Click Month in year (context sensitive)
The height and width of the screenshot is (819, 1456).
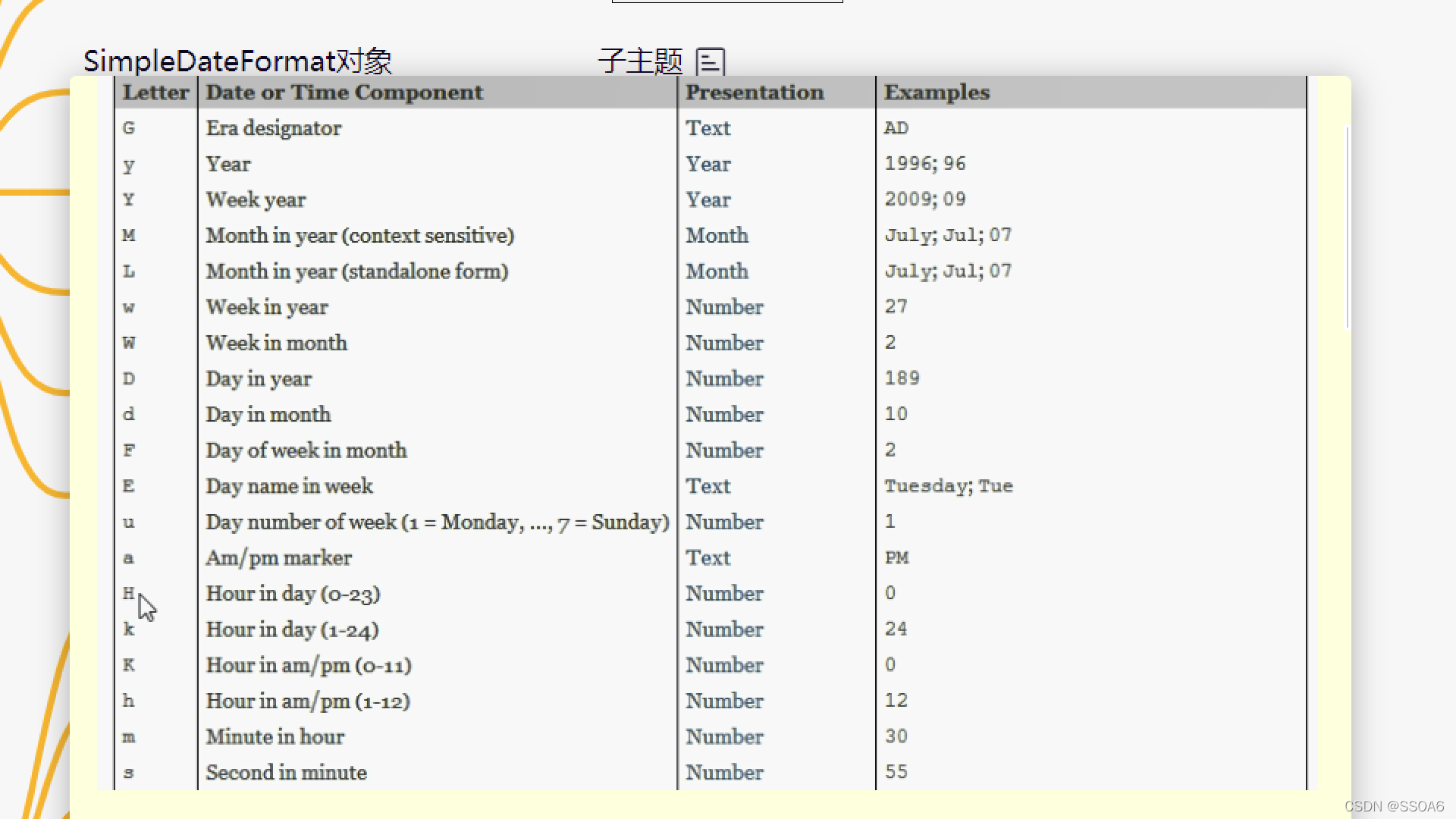360,236
